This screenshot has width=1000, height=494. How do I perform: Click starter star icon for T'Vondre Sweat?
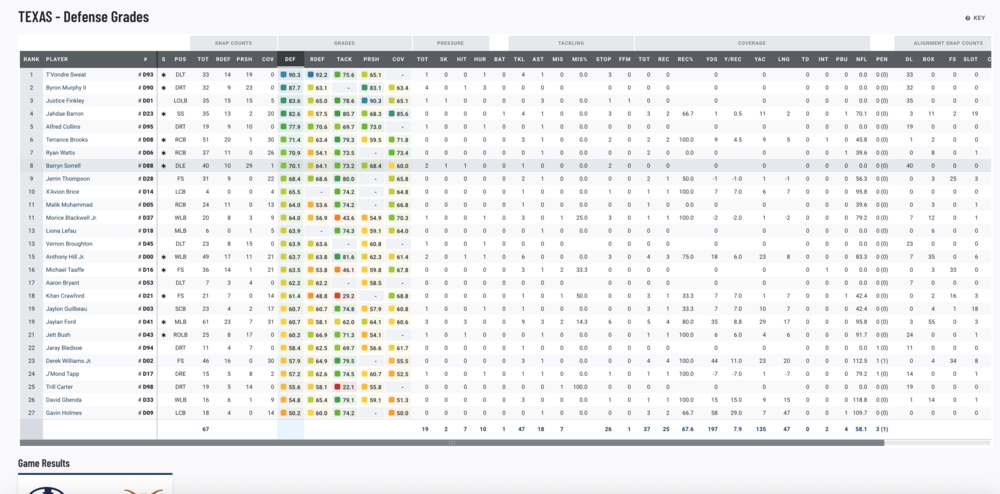[163, 75]
